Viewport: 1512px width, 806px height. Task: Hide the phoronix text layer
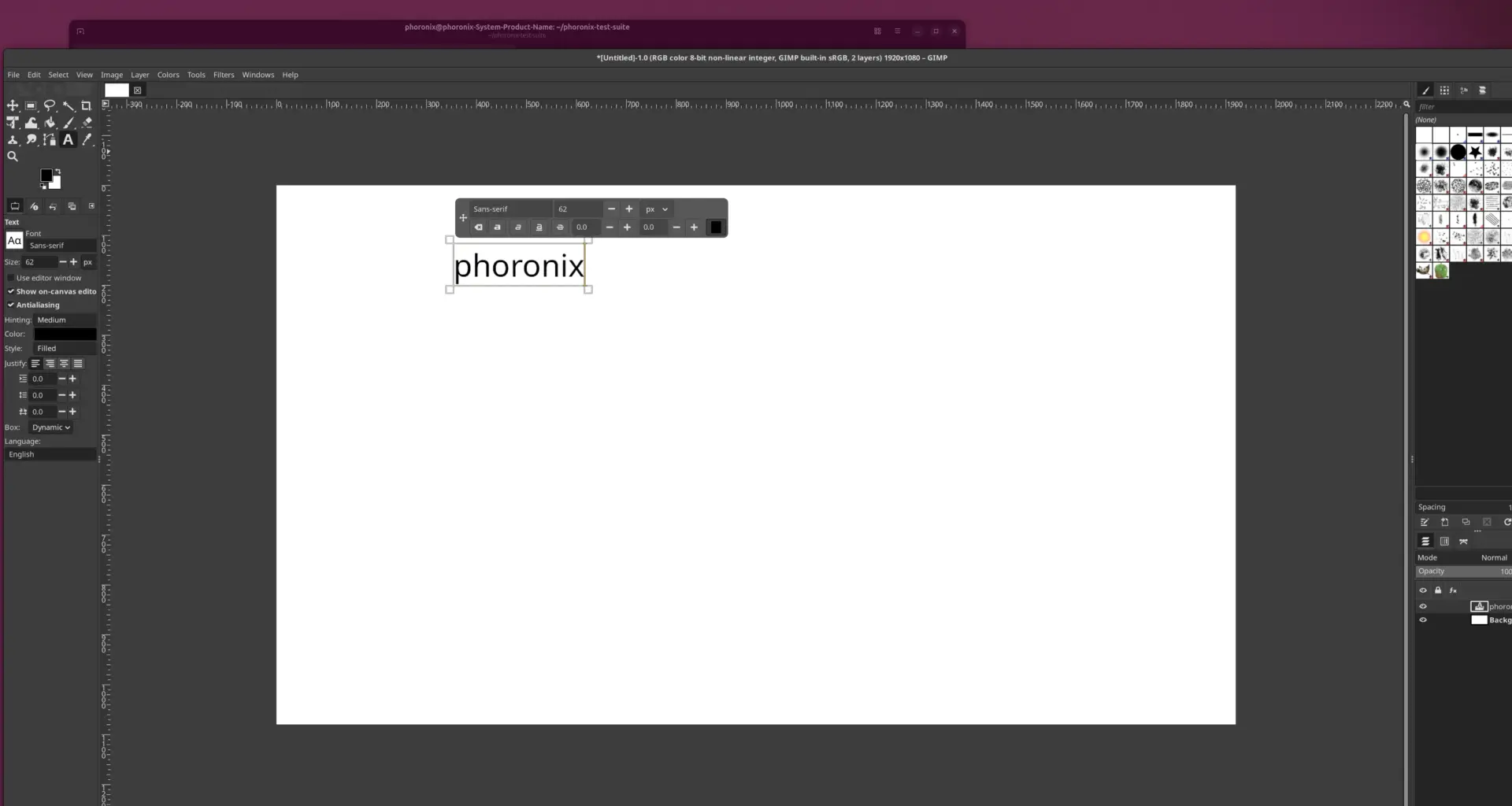pos(1423,607)
